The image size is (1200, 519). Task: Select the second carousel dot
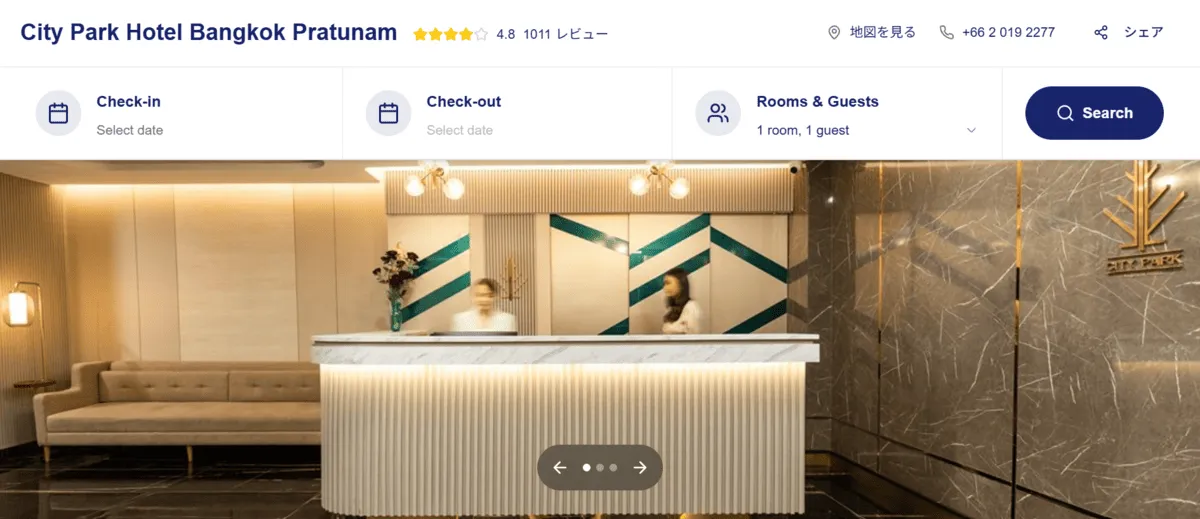(600, 467)
